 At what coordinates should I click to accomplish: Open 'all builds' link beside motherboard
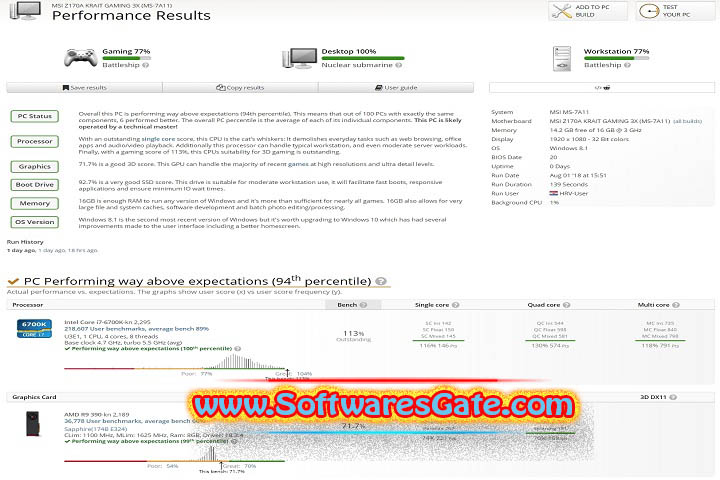pyautogui.click(x=687, y=121)
